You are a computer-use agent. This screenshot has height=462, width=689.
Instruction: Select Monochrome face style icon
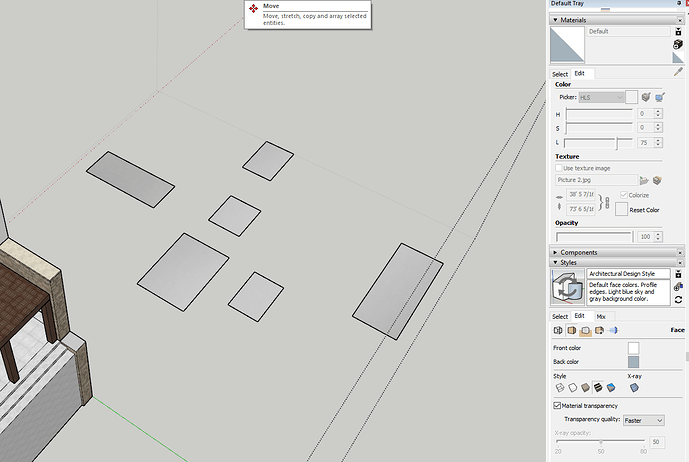point(611,388)
